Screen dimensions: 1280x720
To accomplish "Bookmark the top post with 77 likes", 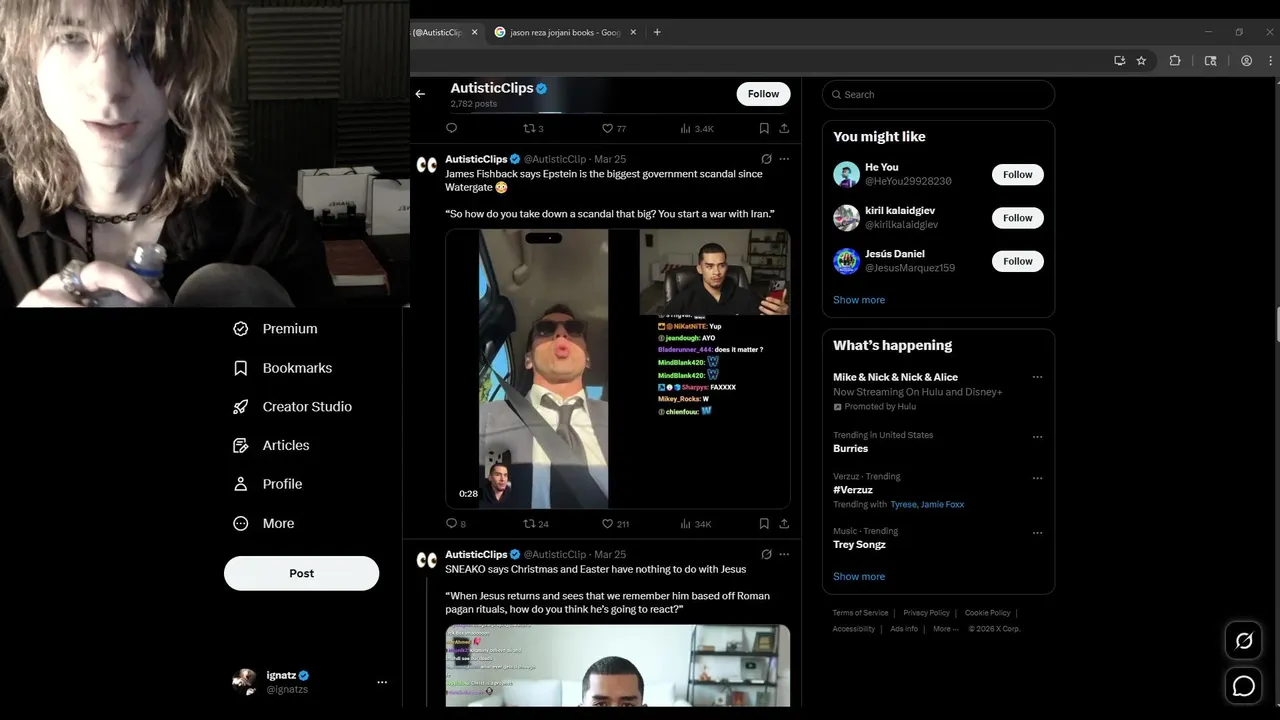I will pyautogui.click(x=764, y=128).
